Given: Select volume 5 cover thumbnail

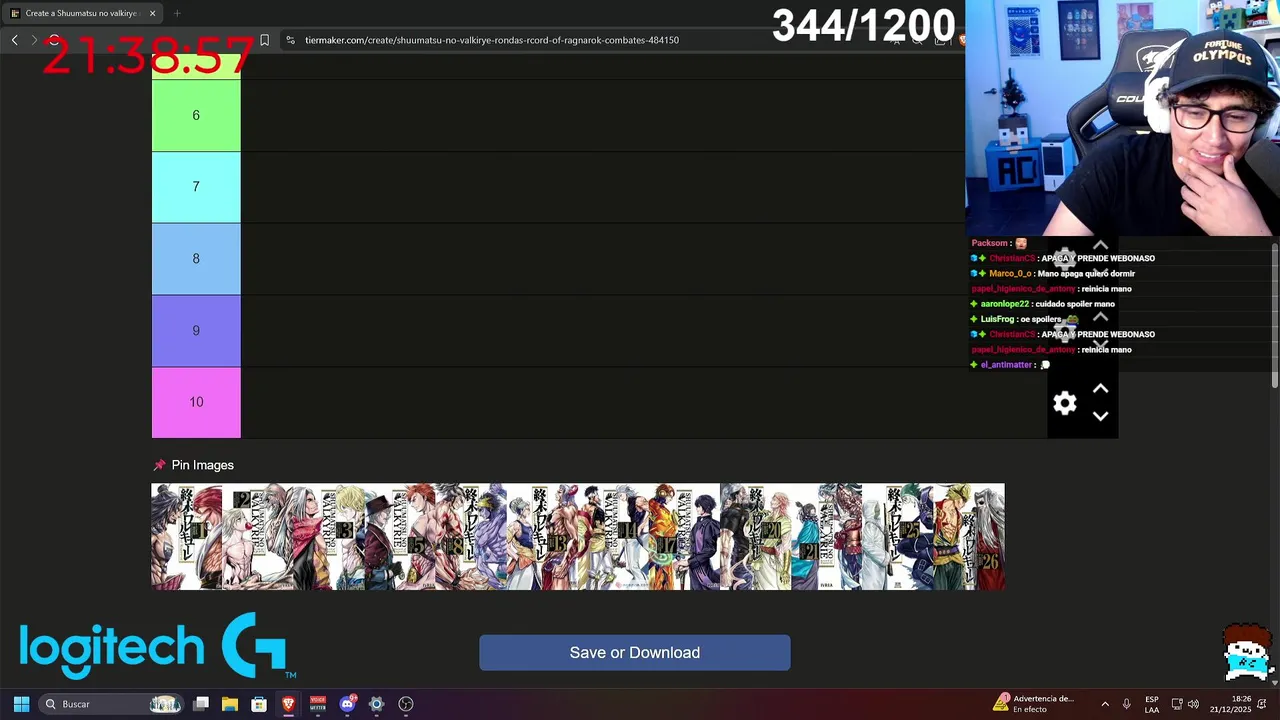Looking at the screenshot, I should 399,537.
